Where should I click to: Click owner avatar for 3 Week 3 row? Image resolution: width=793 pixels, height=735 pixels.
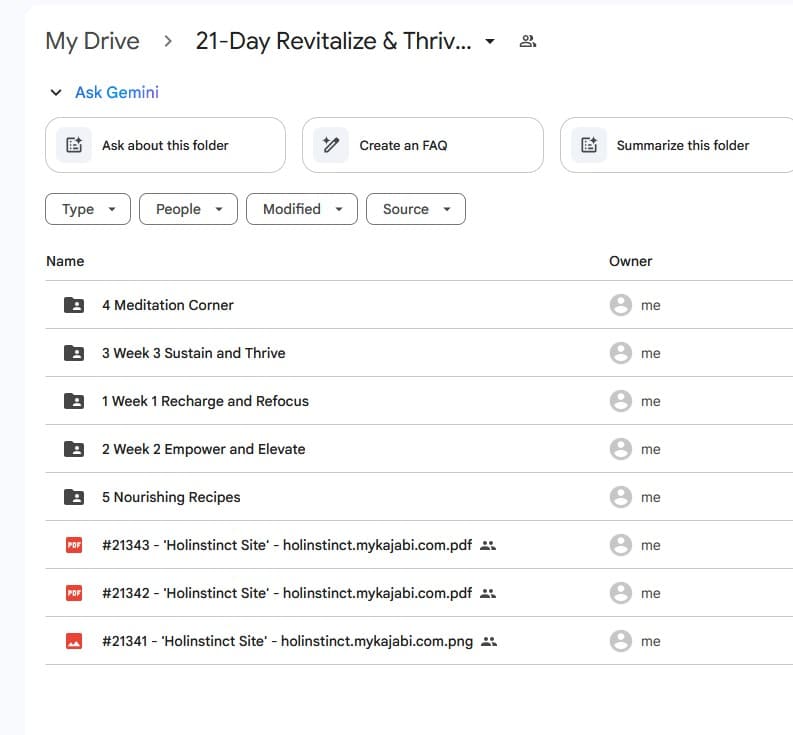(x=620, y=353)
